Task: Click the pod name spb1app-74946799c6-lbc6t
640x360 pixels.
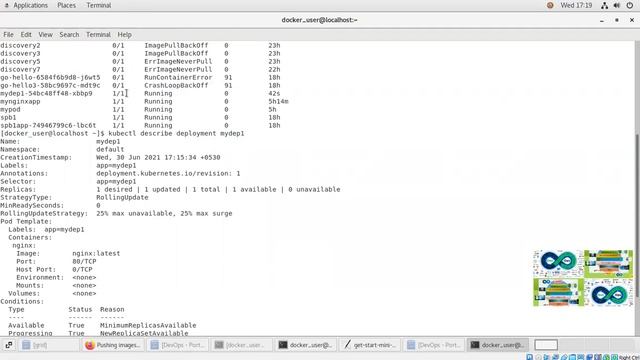Action: [48, 125]
